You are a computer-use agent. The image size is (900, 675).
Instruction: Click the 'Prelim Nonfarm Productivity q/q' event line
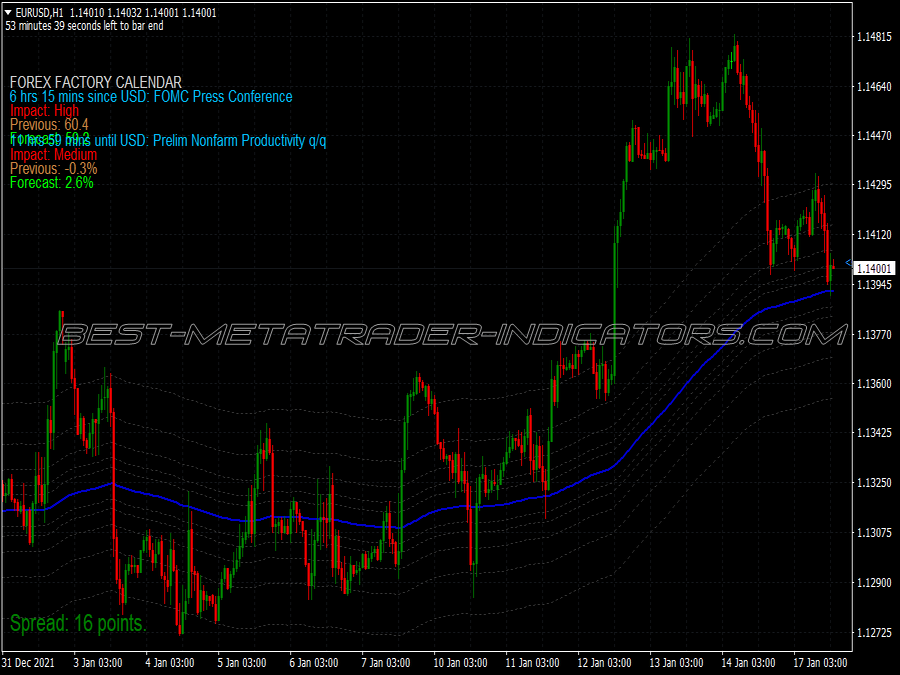168,141
